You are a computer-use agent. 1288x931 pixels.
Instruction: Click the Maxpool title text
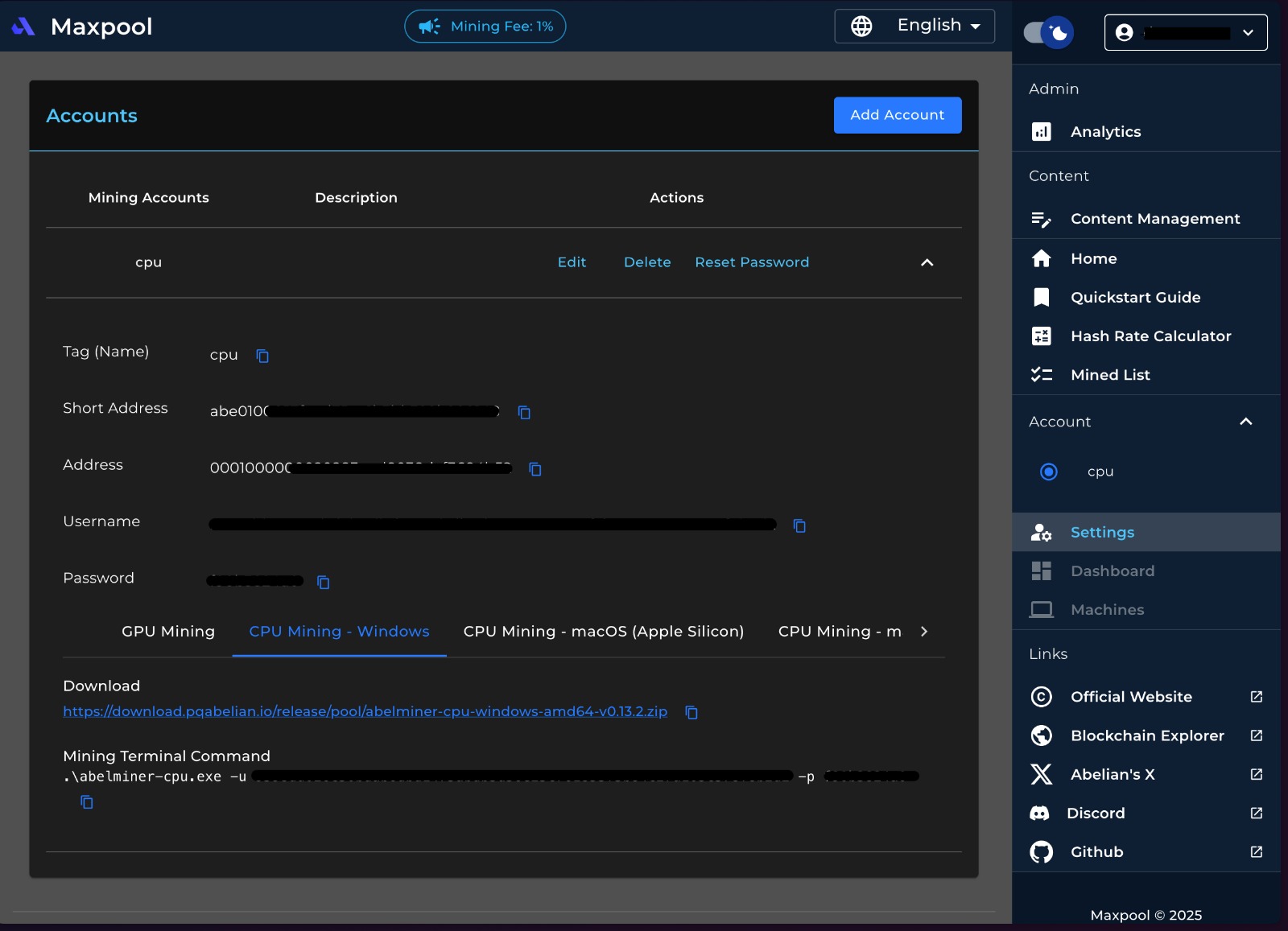coord(101,27)
